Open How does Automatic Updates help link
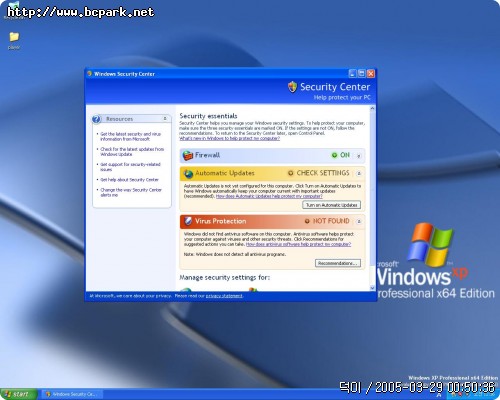Screen dimensions: 500x400 [269, 196]
